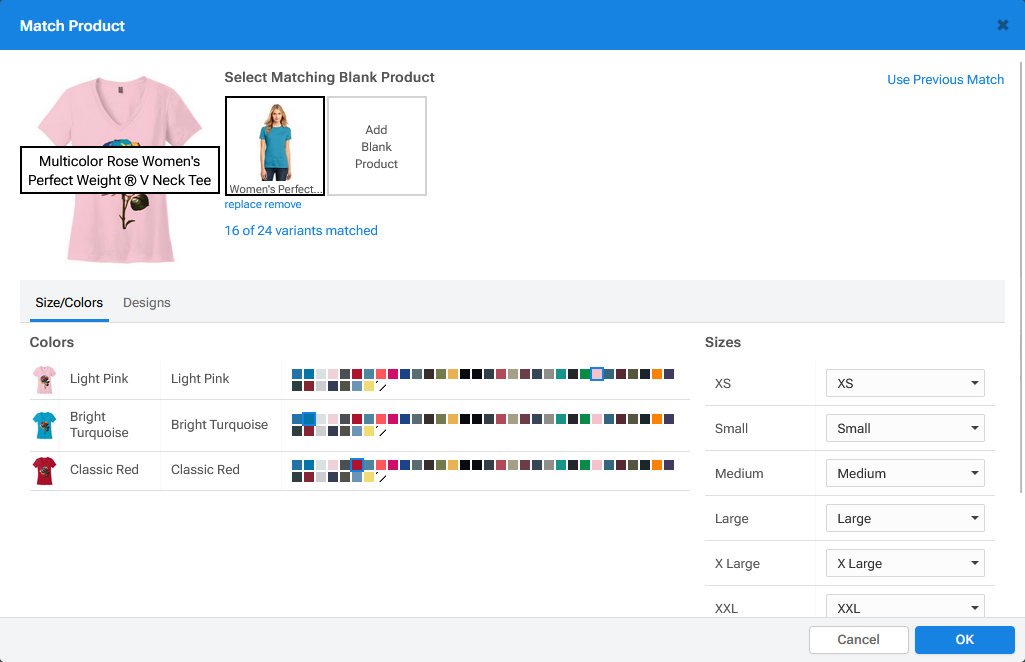The image size is (1025, 662).
Task: Select the Women's Perfect blank product thumbnail
Action: tap(275, 146)
